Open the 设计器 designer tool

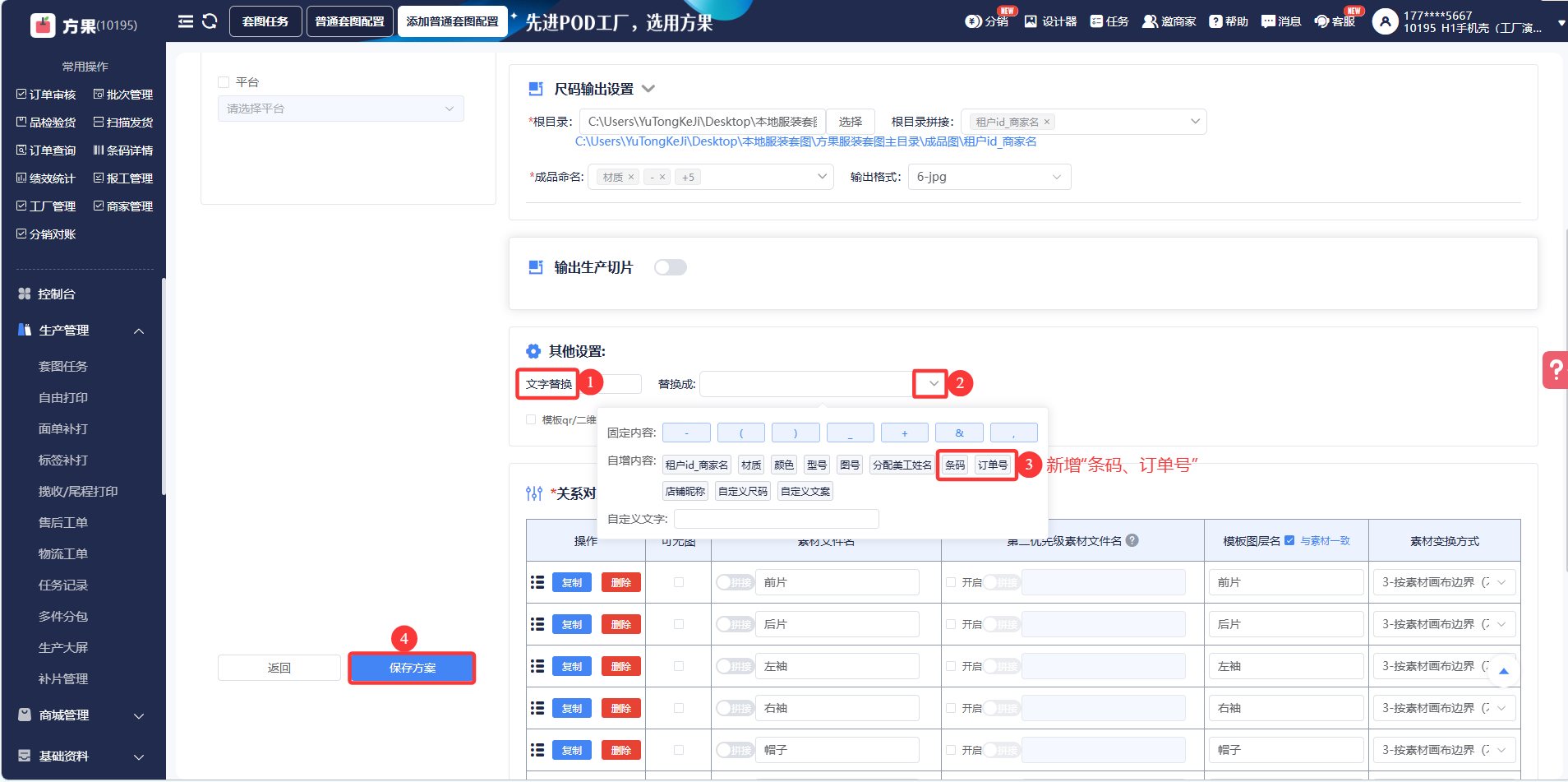pyautogui.click(x=1050, y=21)
